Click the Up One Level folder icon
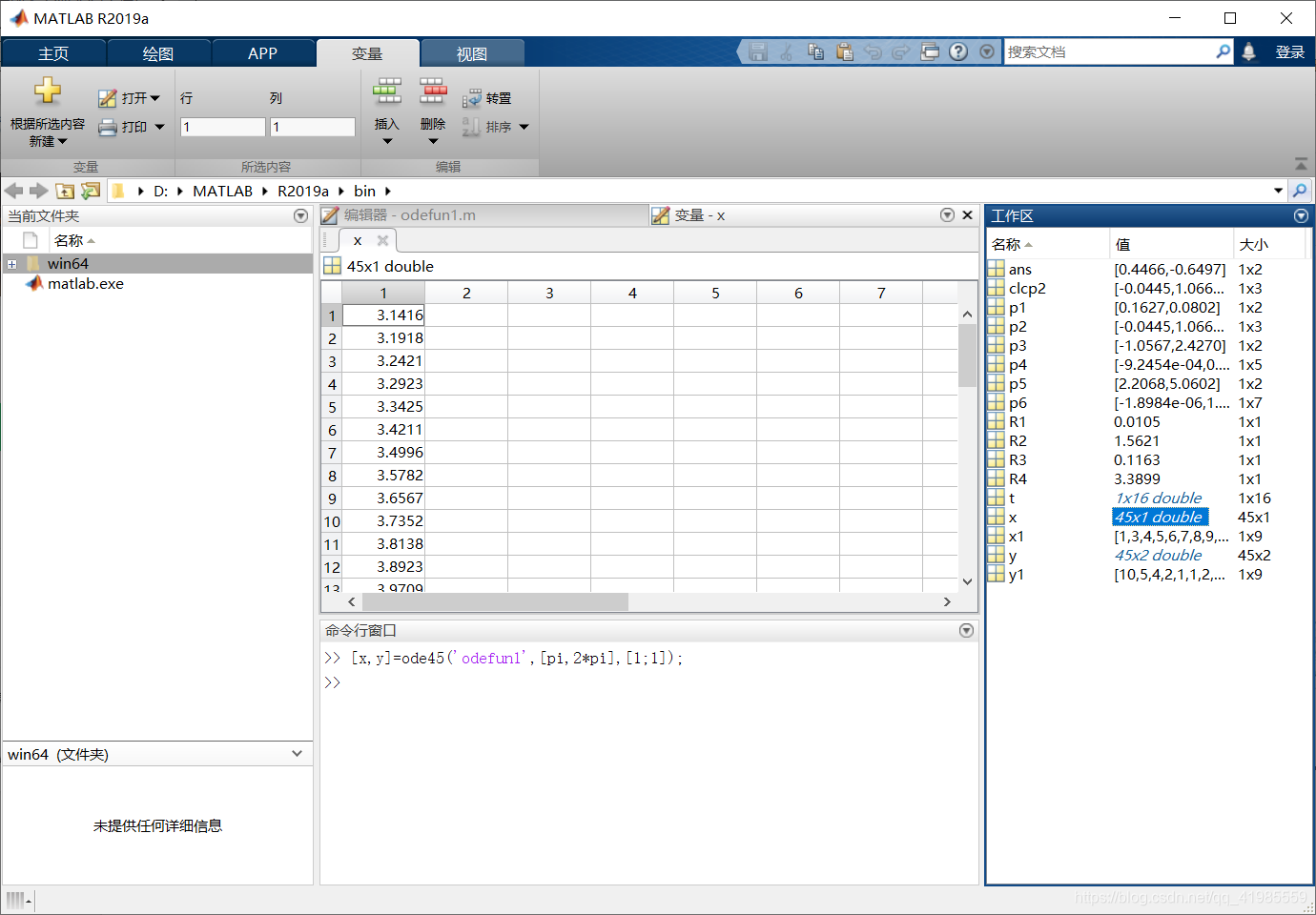 point(65,191)
